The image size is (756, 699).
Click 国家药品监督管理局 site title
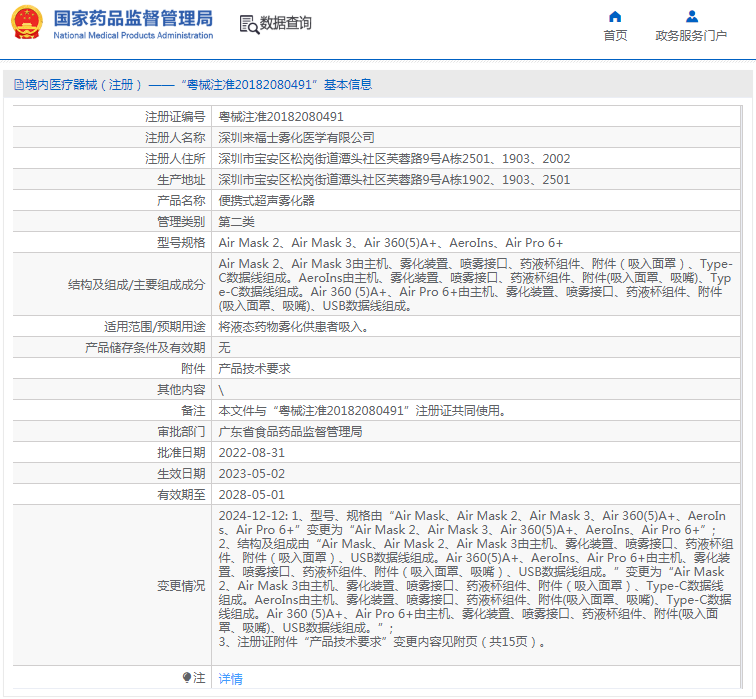(x=133, y=19)
